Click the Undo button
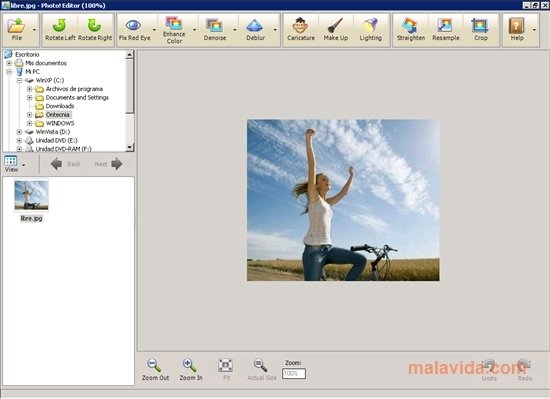This screenshot has height=399, width=550. [x=489, y=370]
